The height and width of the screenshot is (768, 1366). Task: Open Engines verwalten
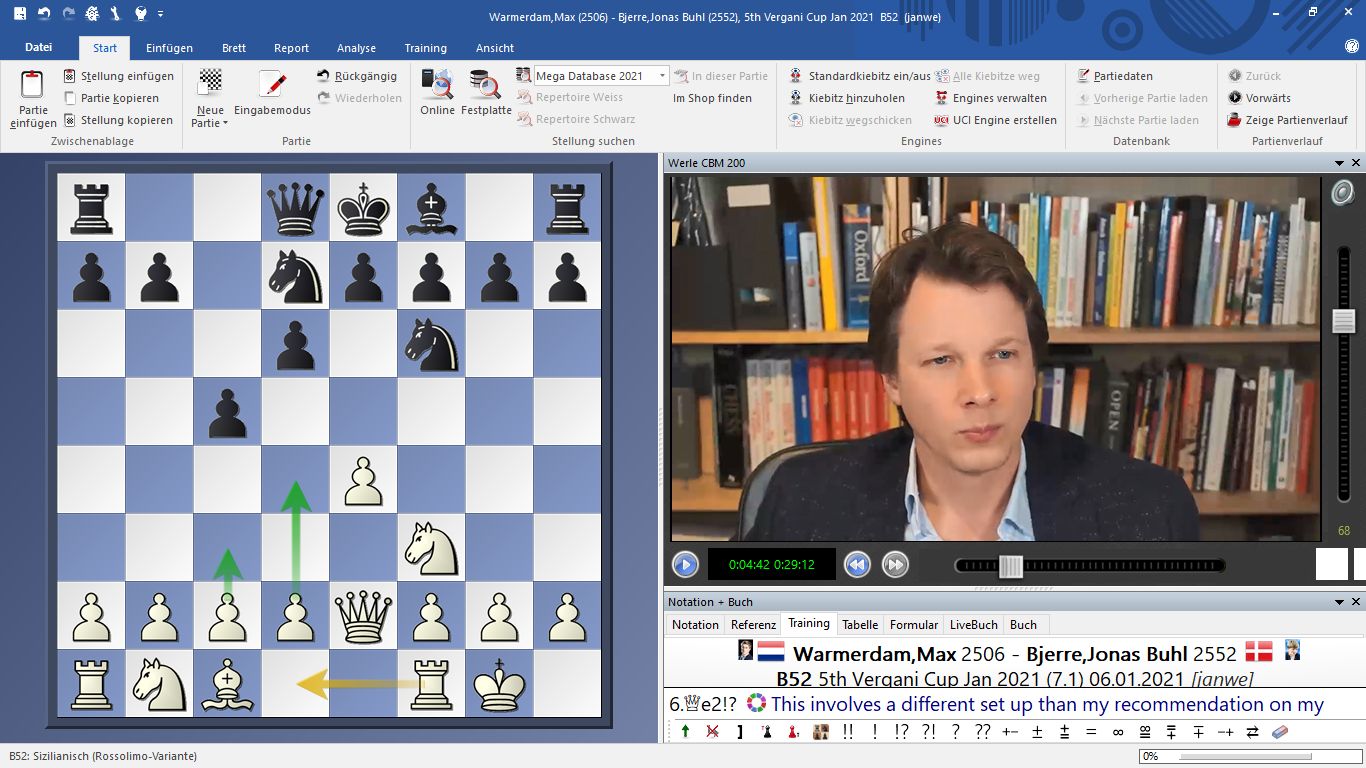pyautogui.click(x=991, y=98)
